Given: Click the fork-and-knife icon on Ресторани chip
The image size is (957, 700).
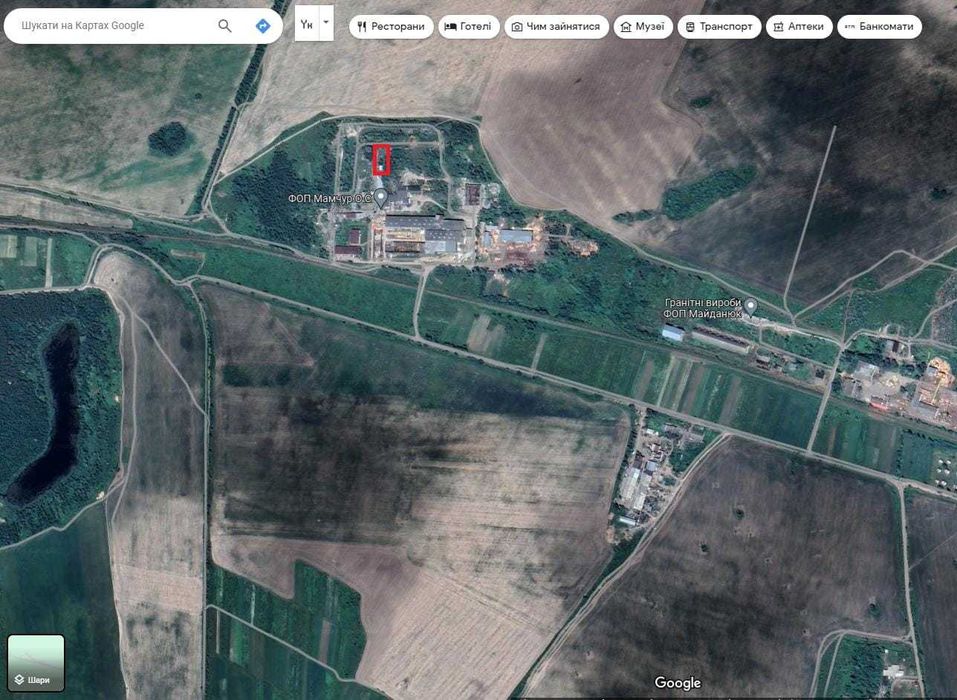Looking at the screenshot, I should tap(362, 26).
